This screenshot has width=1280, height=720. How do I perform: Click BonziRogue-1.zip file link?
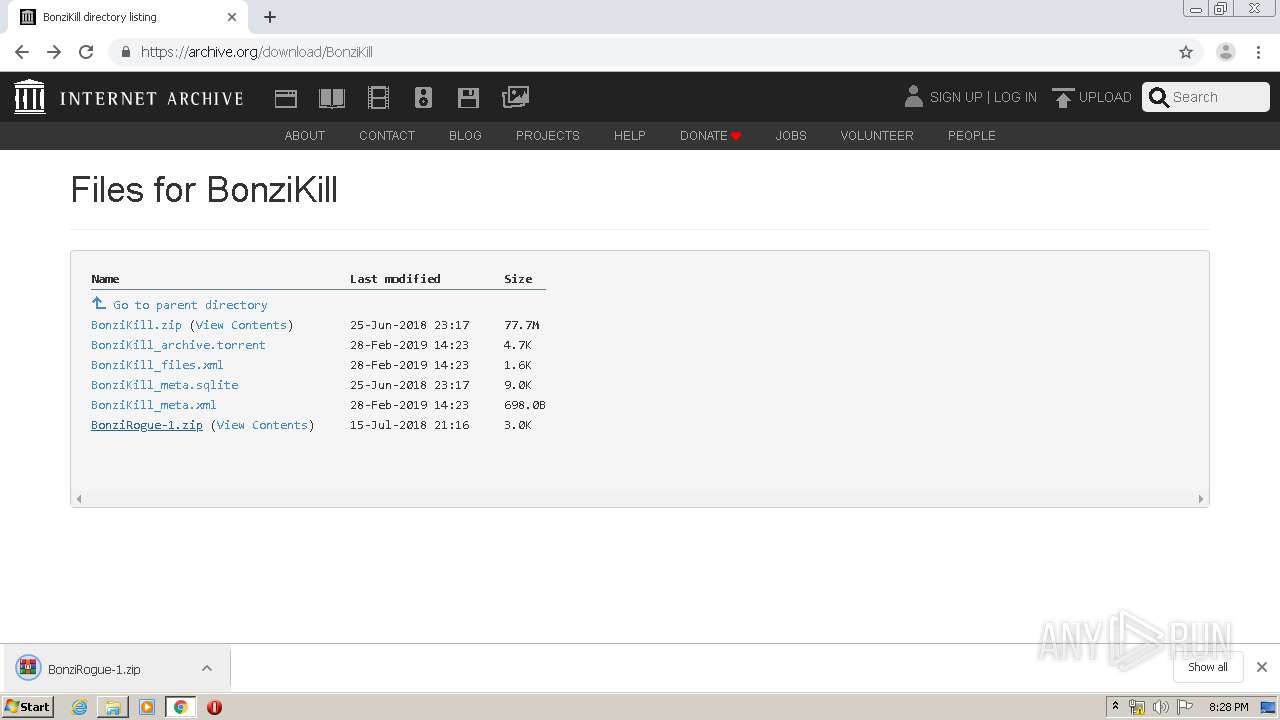coord(147,425)
